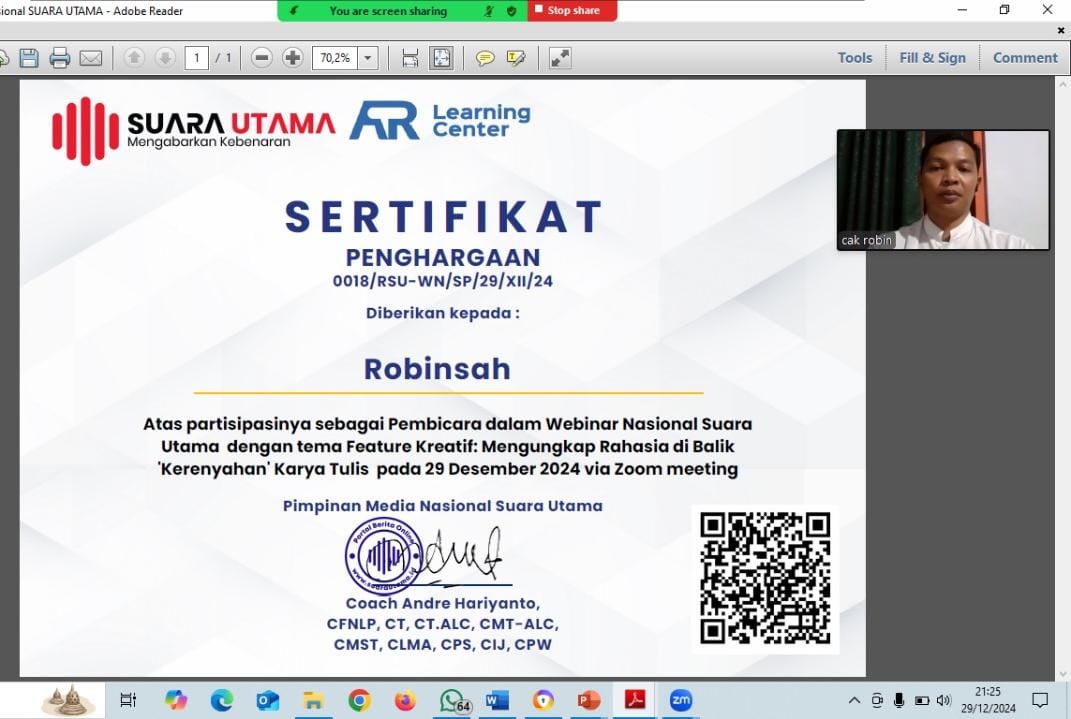
Task: Launch Microsoft Edge from taskbar
Action: (221, 700)
